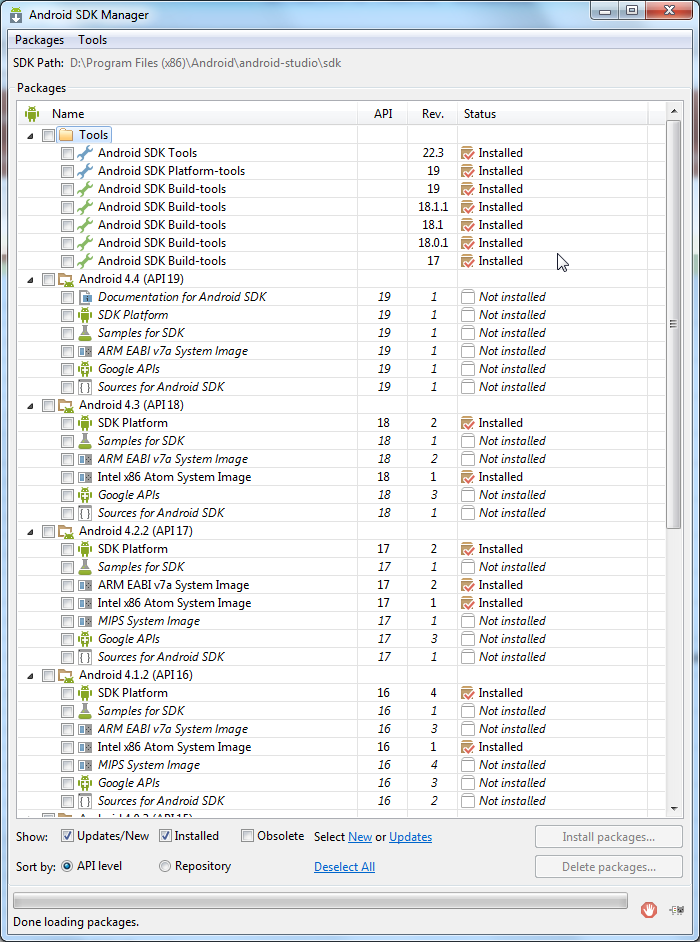Image resolution: width=700 pixels, height=942 pixels.
Task: Click the system image icon for API 19 ARM EABI v7a
Action: pos(85,351)
